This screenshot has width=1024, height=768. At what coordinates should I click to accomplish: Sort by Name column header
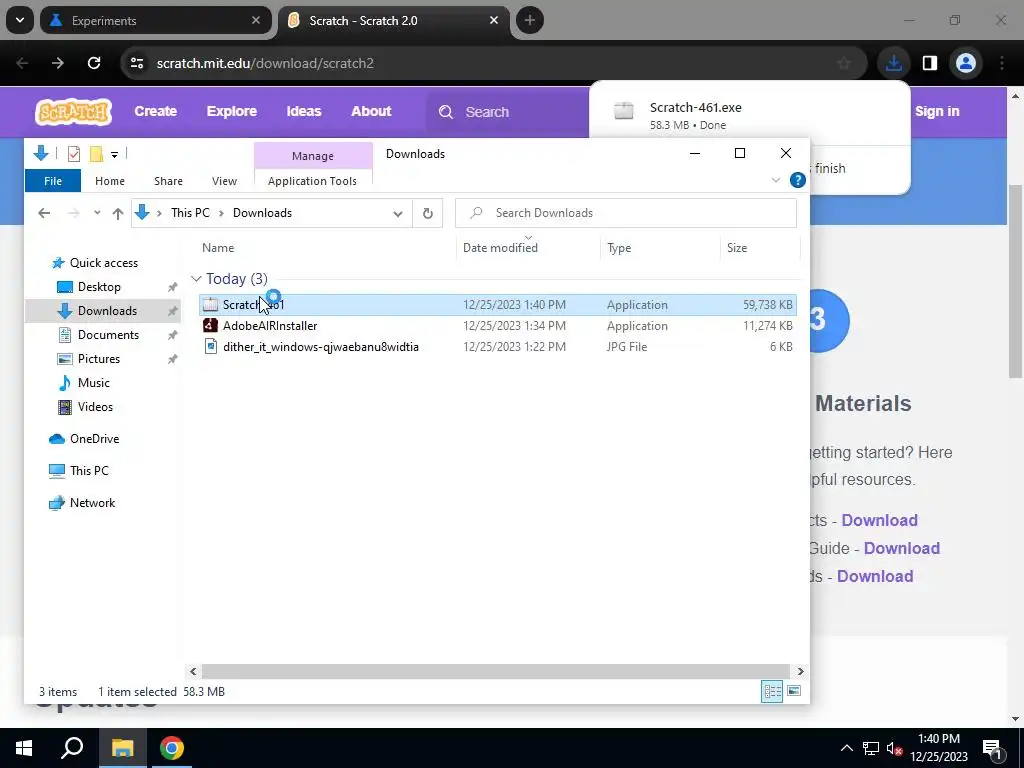click(218, 248)
